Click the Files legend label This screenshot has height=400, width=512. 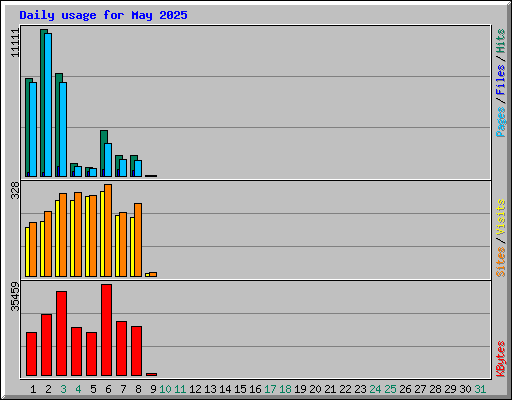[500, 79]
